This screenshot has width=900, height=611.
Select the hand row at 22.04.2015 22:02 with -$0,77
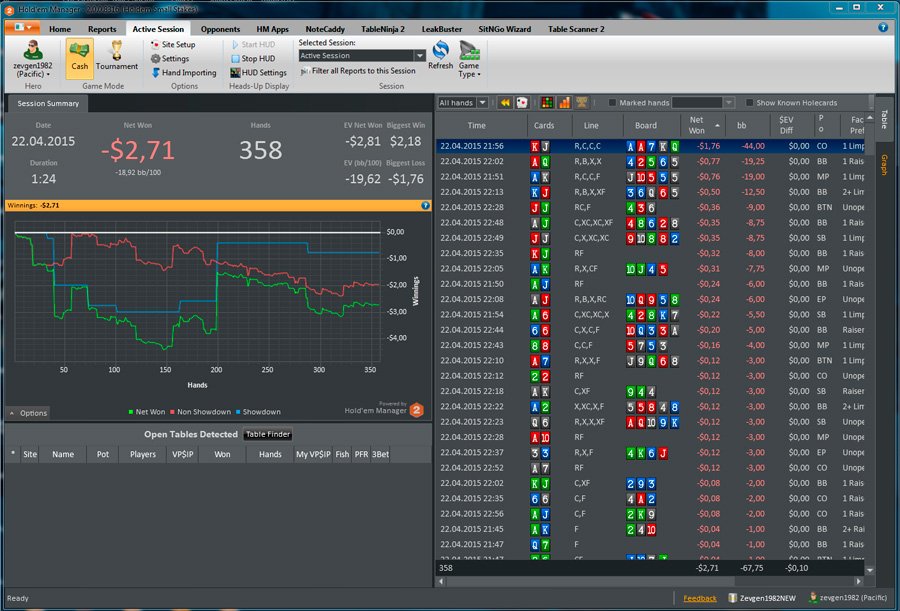point(650,161)
